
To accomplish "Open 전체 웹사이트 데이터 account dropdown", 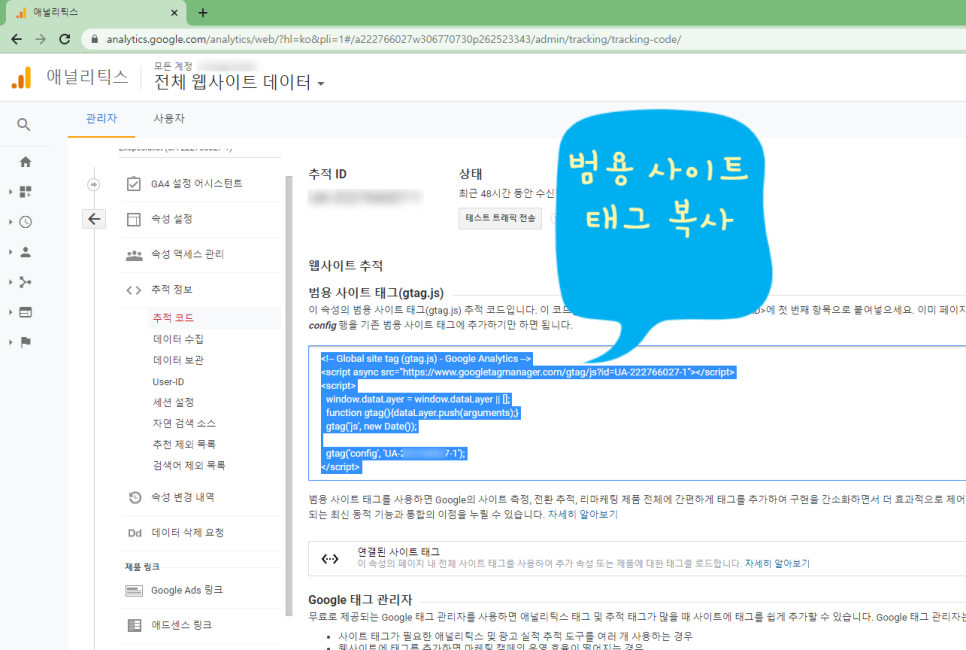I will [x=239, y=82].
